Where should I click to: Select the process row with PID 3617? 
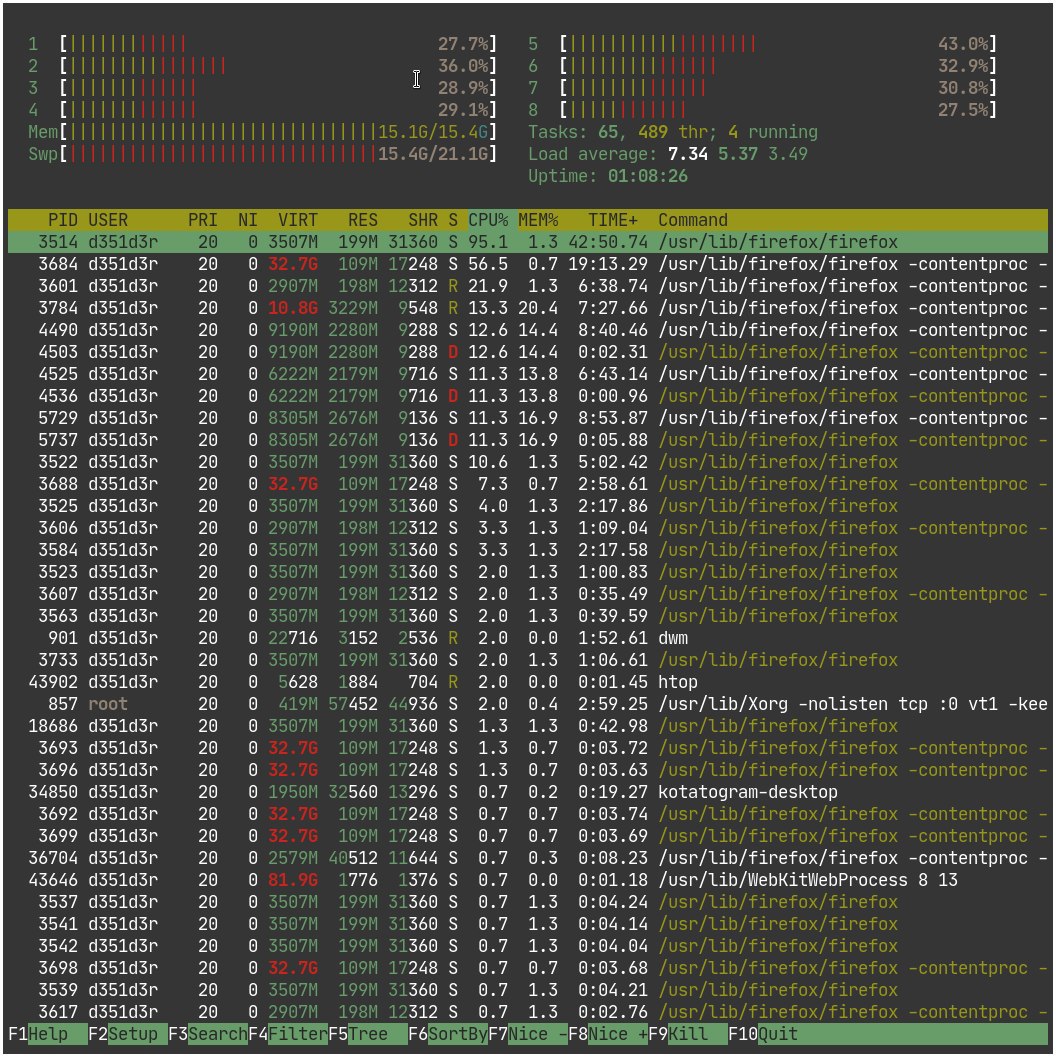pos(528,1012)
